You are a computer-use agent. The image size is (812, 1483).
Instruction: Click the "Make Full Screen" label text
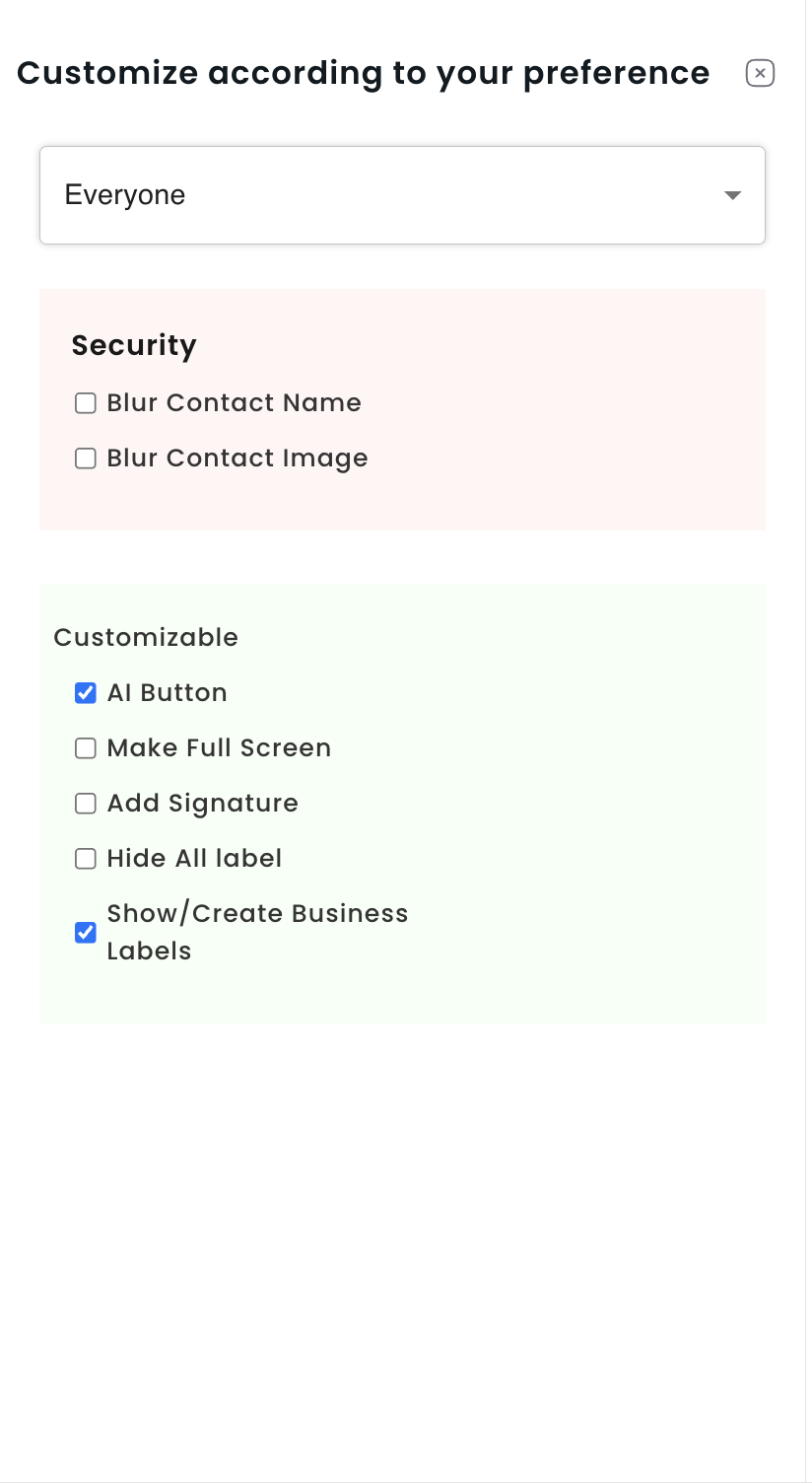click(219, 748)
